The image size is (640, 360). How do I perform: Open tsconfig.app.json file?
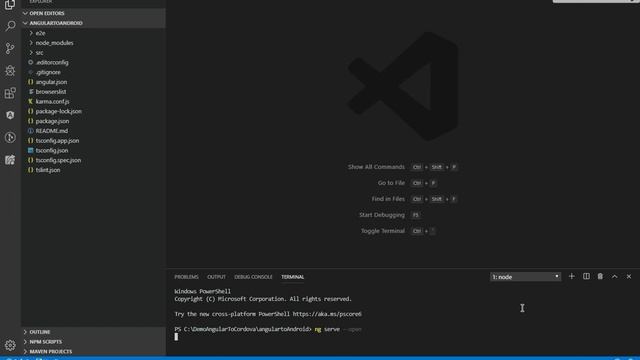[93, 141]
